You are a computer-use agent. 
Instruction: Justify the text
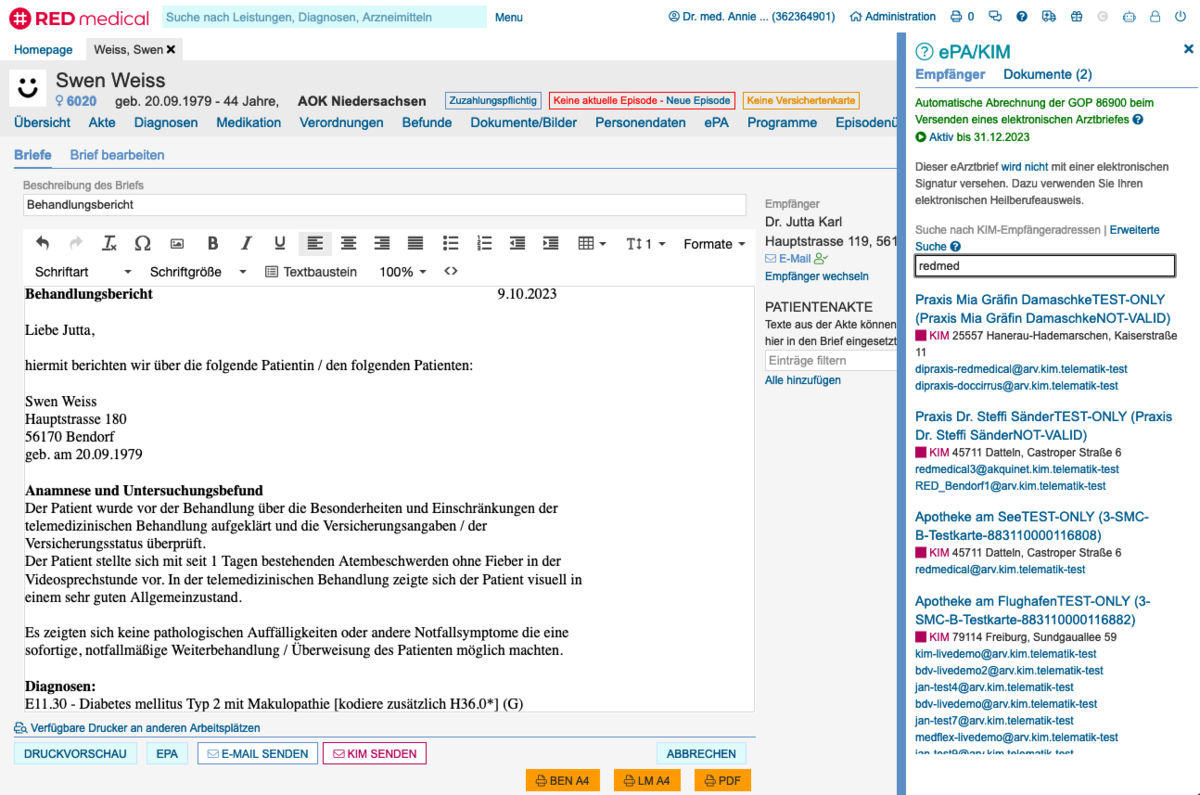(x=416, y=243)
